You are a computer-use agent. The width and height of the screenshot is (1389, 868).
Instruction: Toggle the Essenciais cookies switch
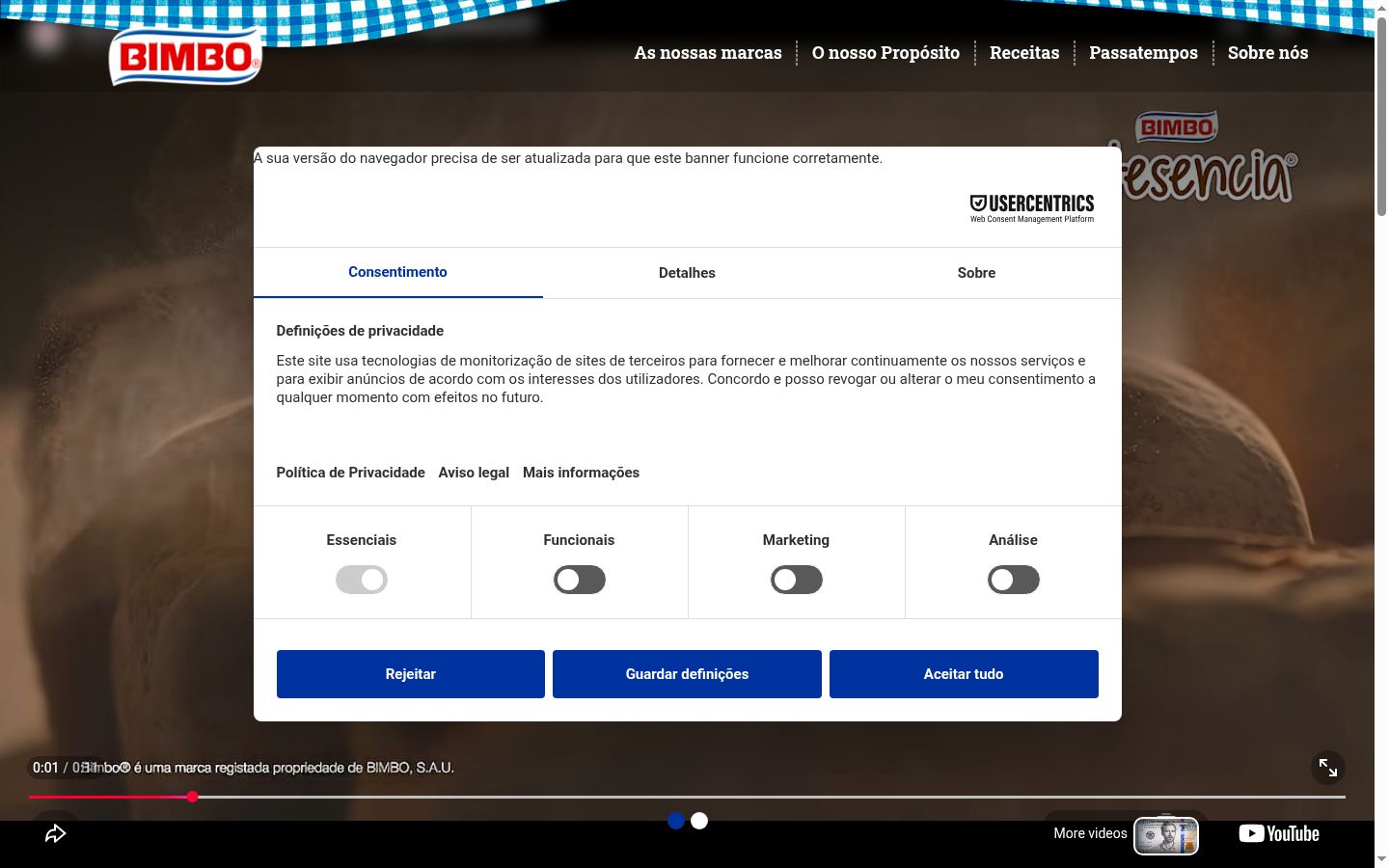tap(362, 580)
